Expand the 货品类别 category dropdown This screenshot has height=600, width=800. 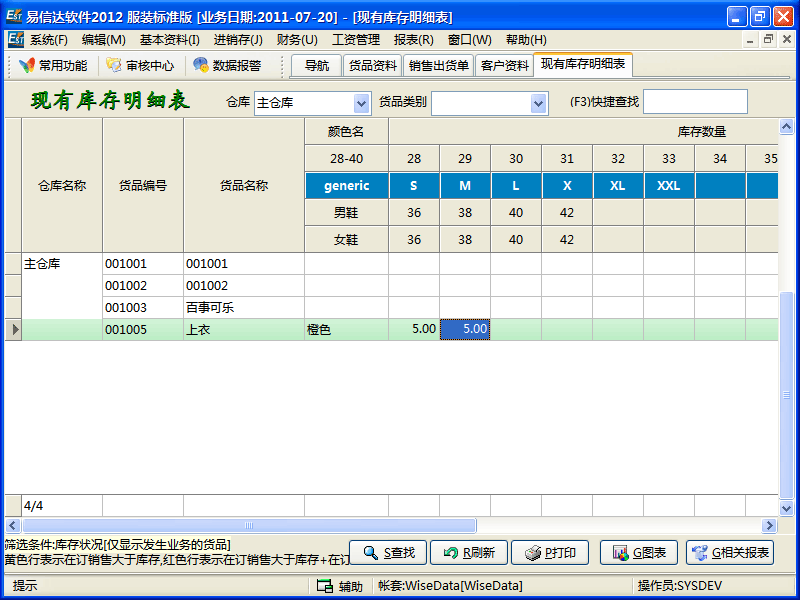click(539, 103)
